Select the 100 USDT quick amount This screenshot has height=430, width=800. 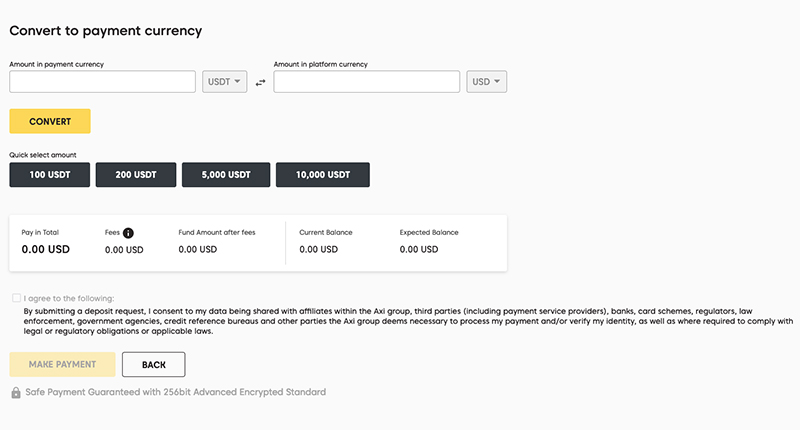[x=49, y=175]
